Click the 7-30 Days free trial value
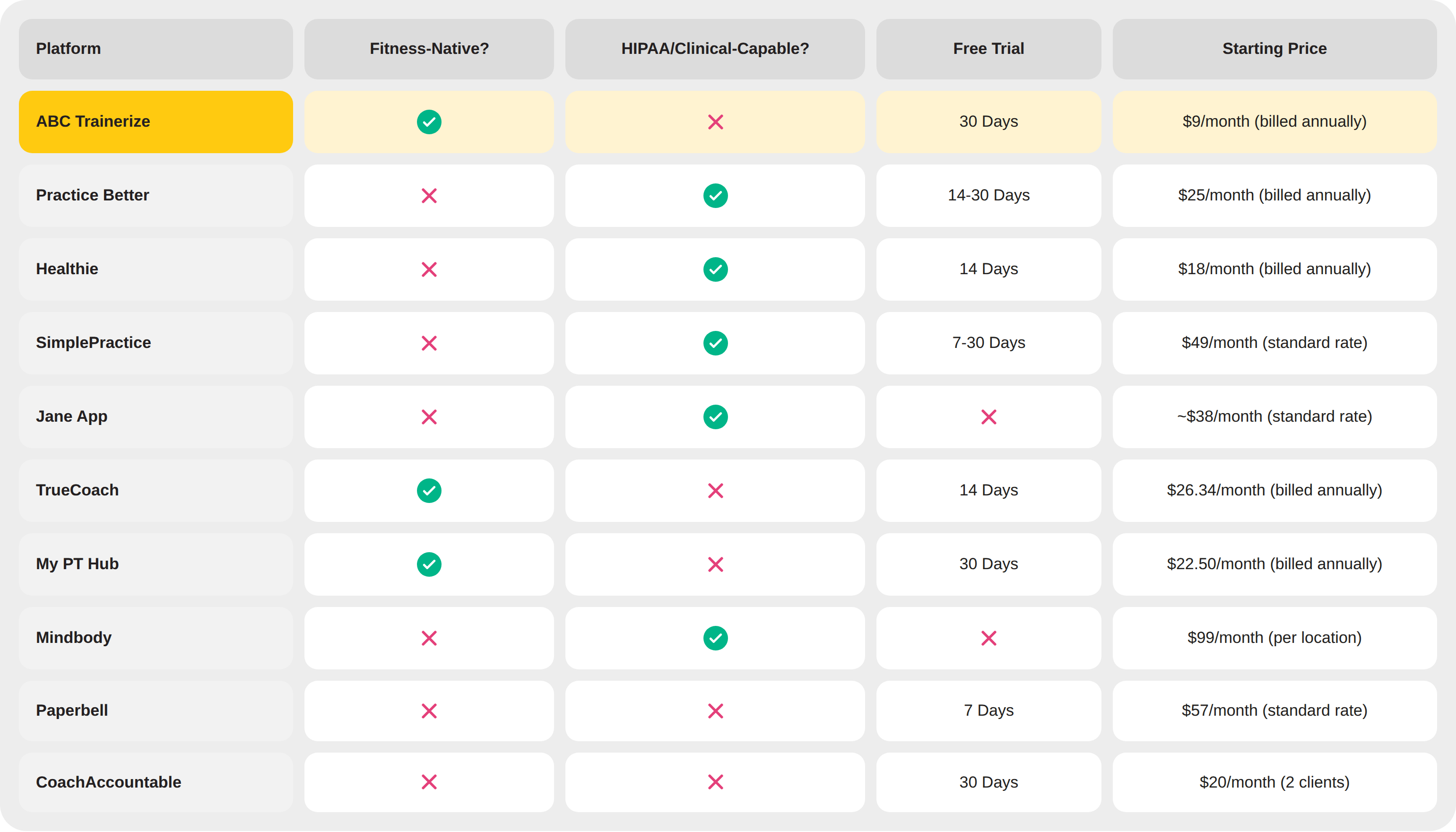The width and height of the screenshot is (1456, 832). (988, 343)
